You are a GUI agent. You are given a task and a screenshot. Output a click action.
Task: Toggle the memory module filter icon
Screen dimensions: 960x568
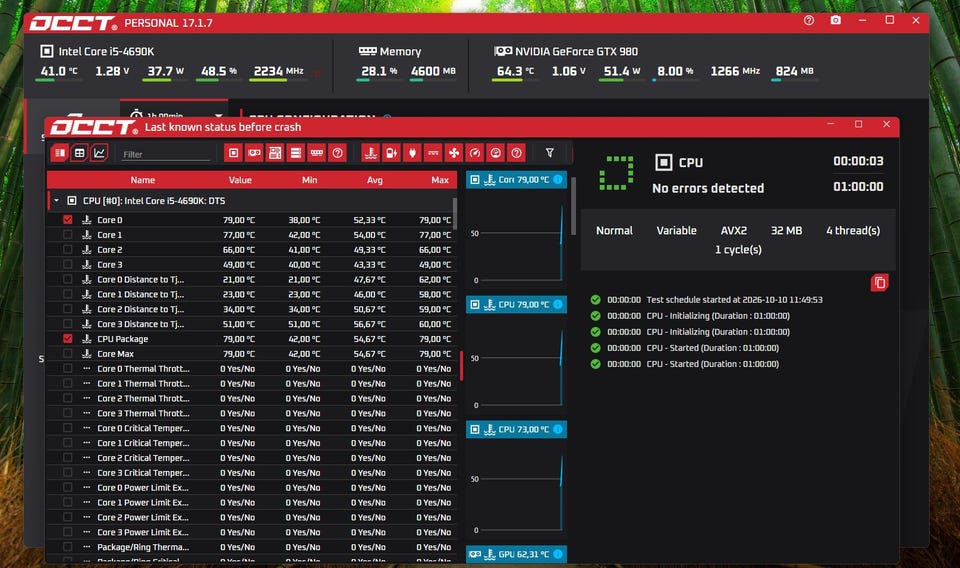(317, 153)
